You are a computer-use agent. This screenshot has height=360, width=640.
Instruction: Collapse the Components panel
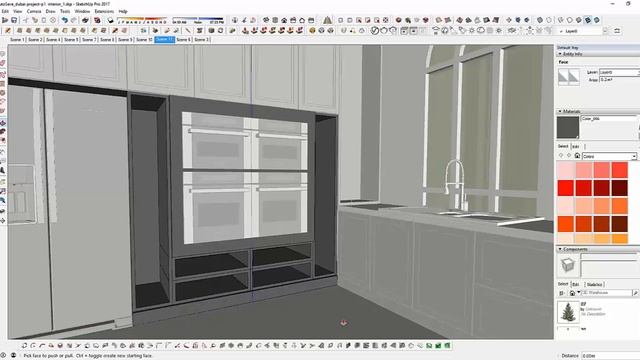560,249
